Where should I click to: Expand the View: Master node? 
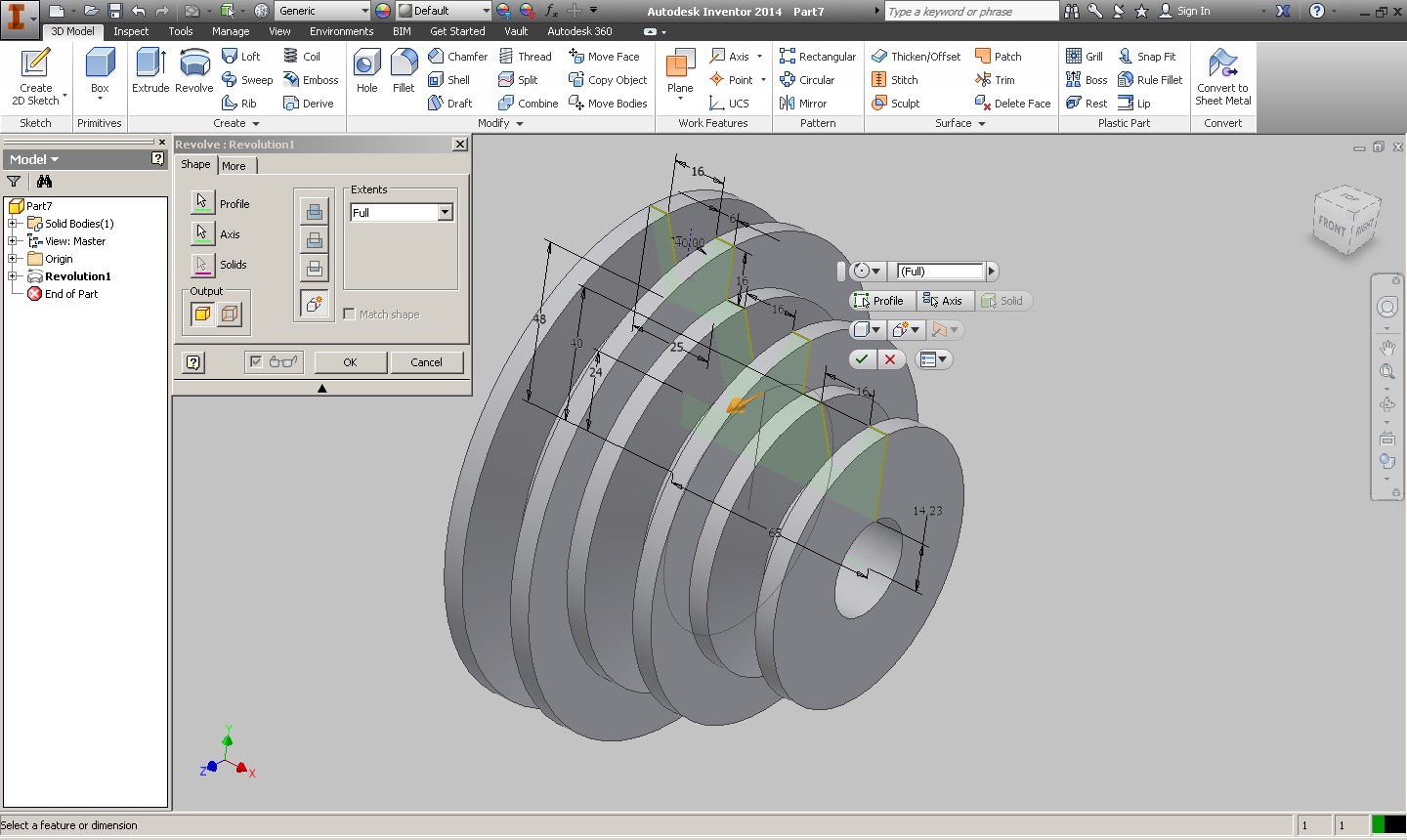[x=13, y=241]
